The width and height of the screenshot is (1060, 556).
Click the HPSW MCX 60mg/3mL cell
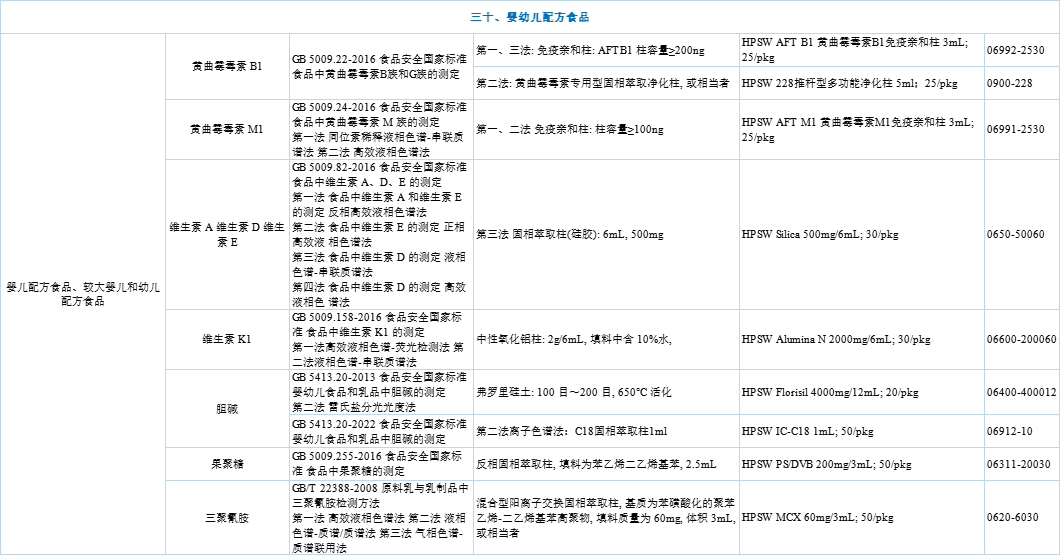point(861,518)
